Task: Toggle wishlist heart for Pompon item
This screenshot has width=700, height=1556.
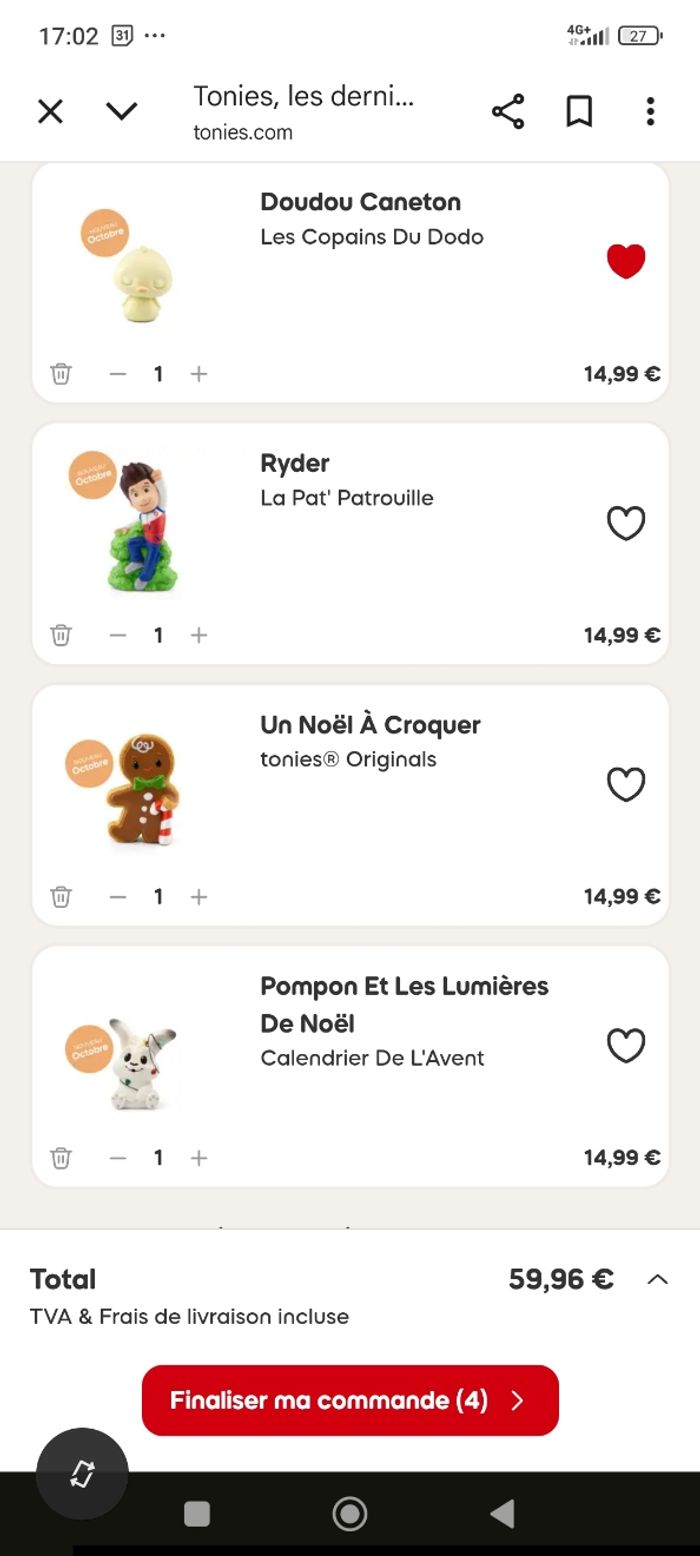Action: (x=626, y=1046)
